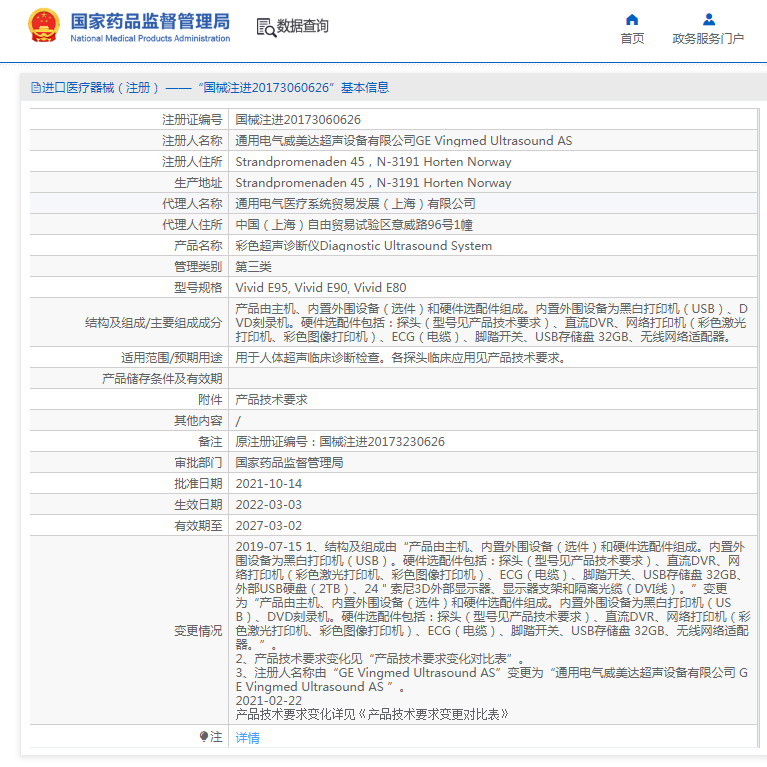Click the 注册人名称 GE Vingmed value cell
Viewport: 767px width, 767px height.
pyautogui.click(x=403, y=141)
